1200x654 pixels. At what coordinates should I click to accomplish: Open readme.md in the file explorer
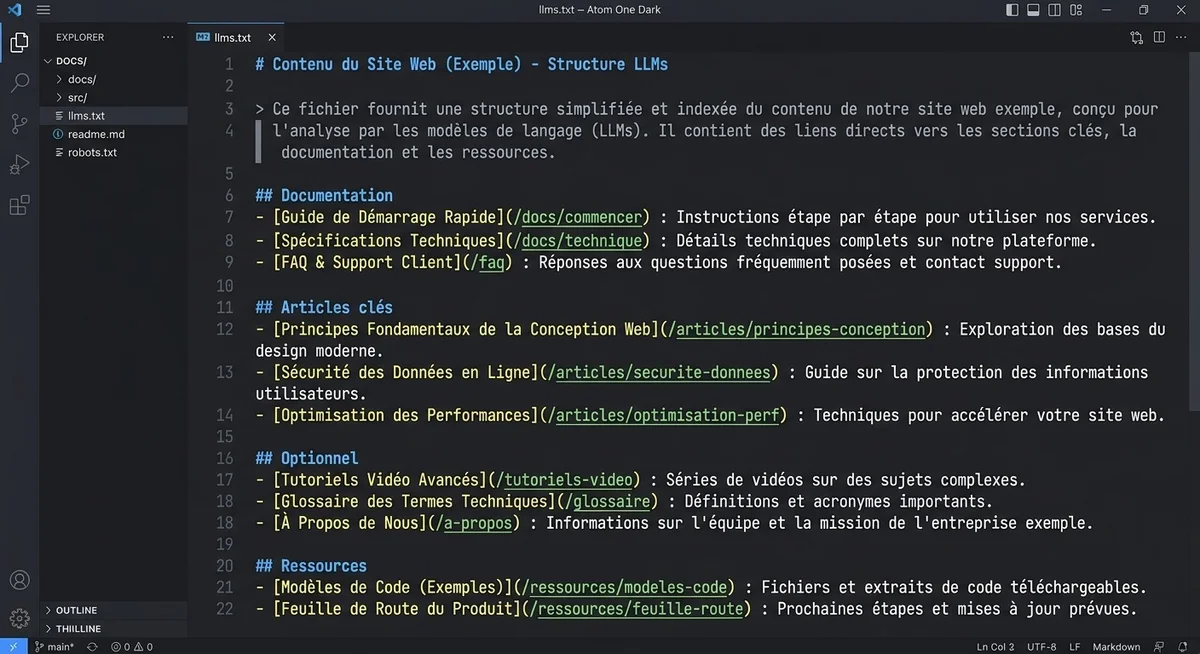pyautogui.click(x=113, y=134)
